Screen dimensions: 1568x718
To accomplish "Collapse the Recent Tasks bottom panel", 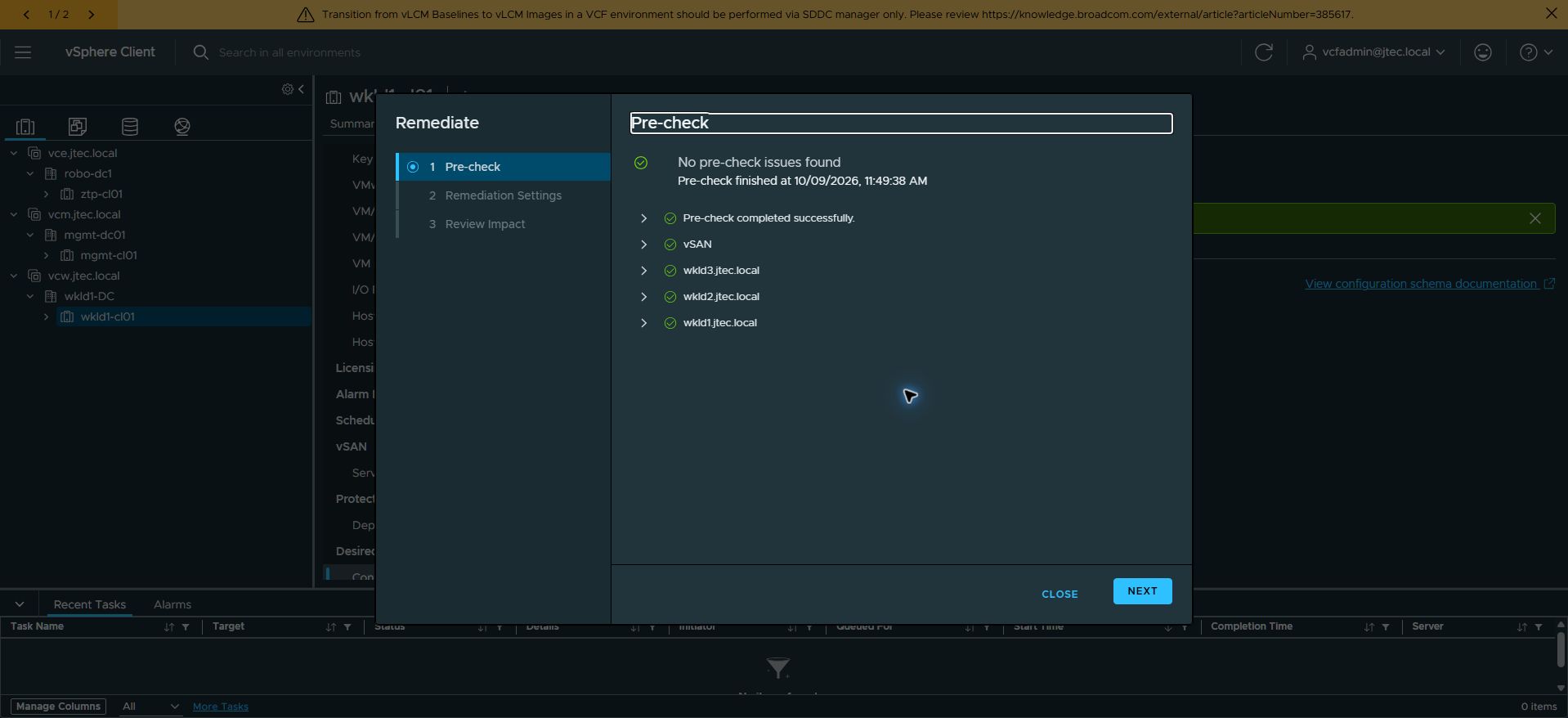I will [x=20, y=605].
